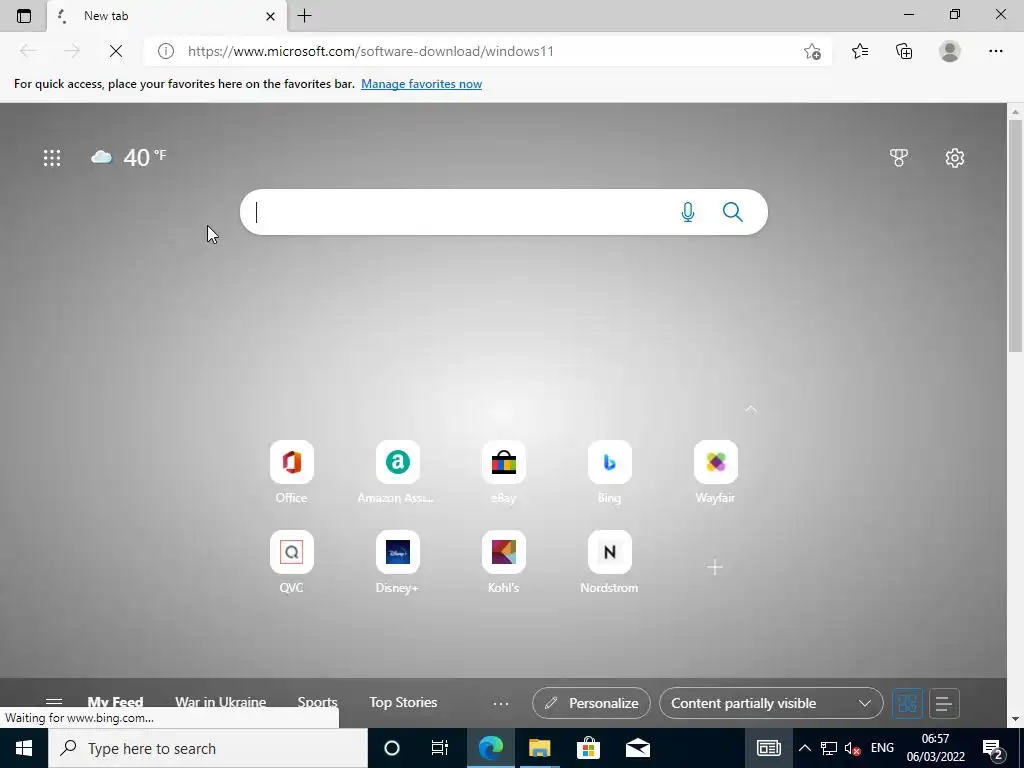
Task: Click the search magnifier button
Action: point(733,212)
